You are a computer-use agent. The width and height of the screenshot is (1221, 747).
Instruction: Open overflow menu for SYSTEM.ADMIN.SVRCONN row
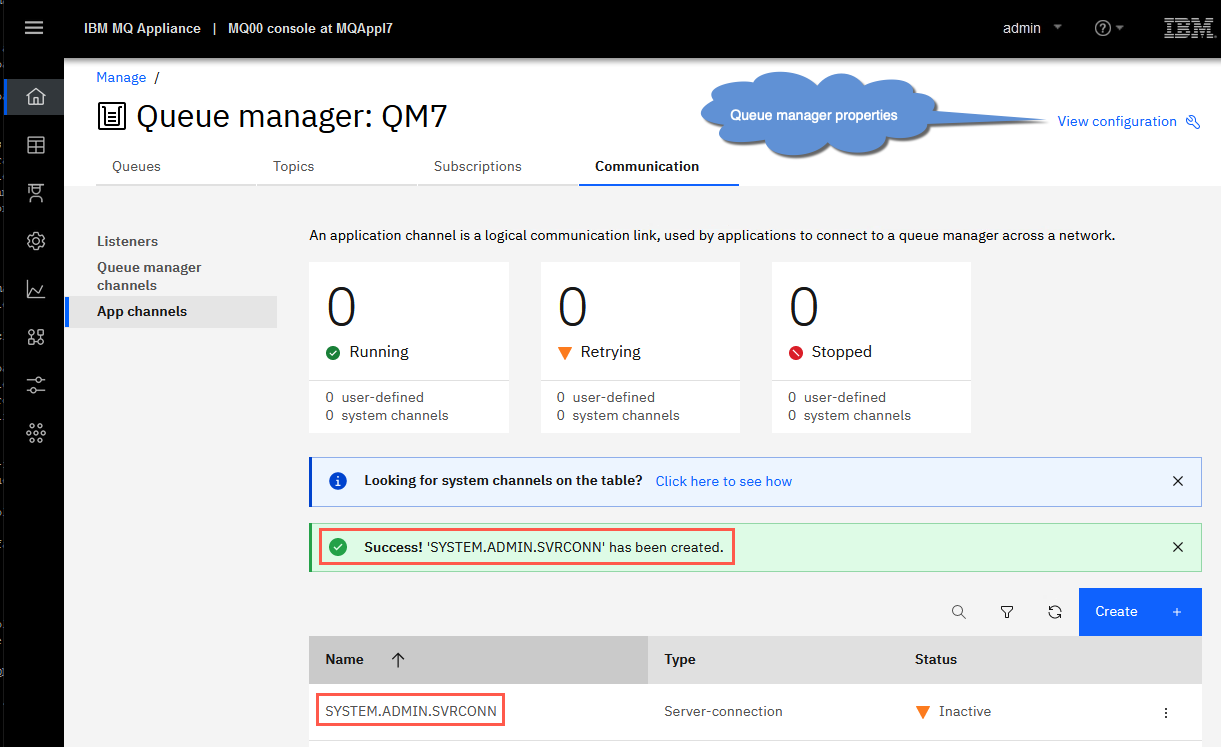coord(1166,713)
